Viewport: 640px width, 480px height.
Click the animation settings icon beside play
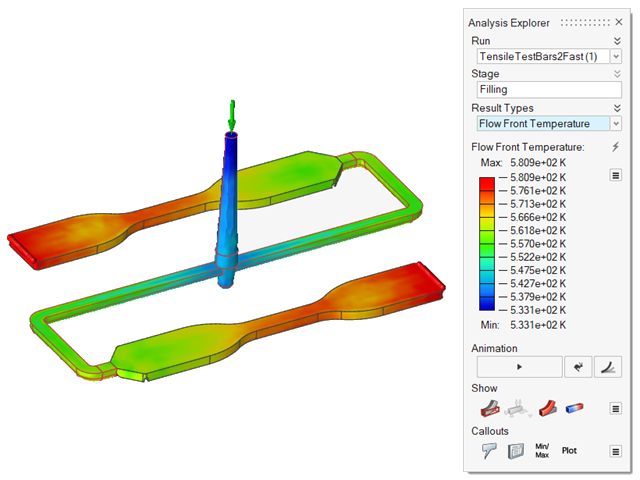(x=577, y=367)
